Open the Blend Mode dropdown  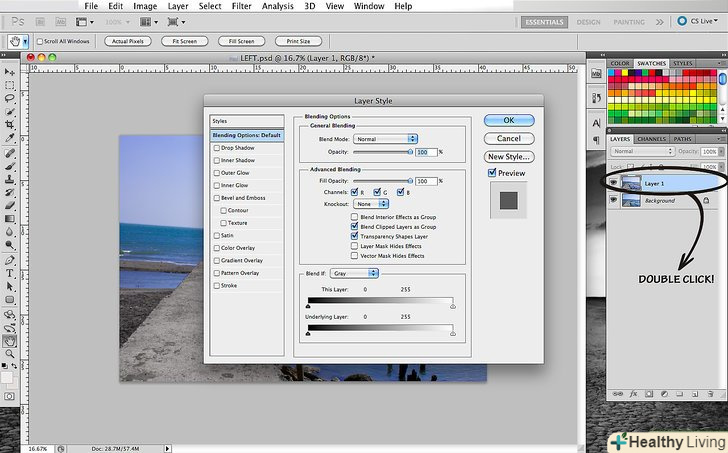click(385, 138)
